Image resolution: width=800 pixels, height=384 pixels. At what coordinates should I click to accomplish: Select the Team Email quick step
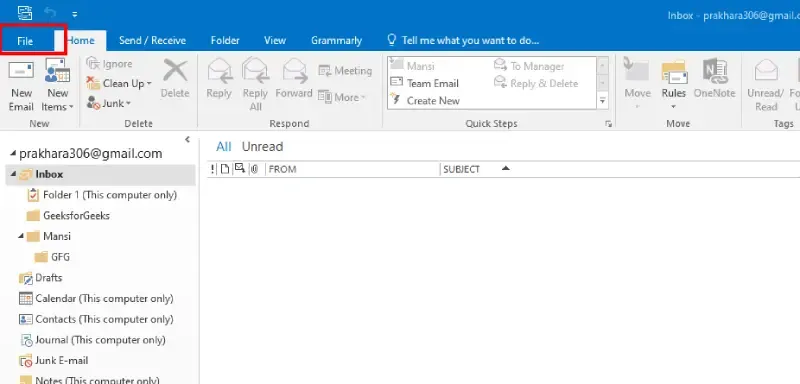coord(424,83)
